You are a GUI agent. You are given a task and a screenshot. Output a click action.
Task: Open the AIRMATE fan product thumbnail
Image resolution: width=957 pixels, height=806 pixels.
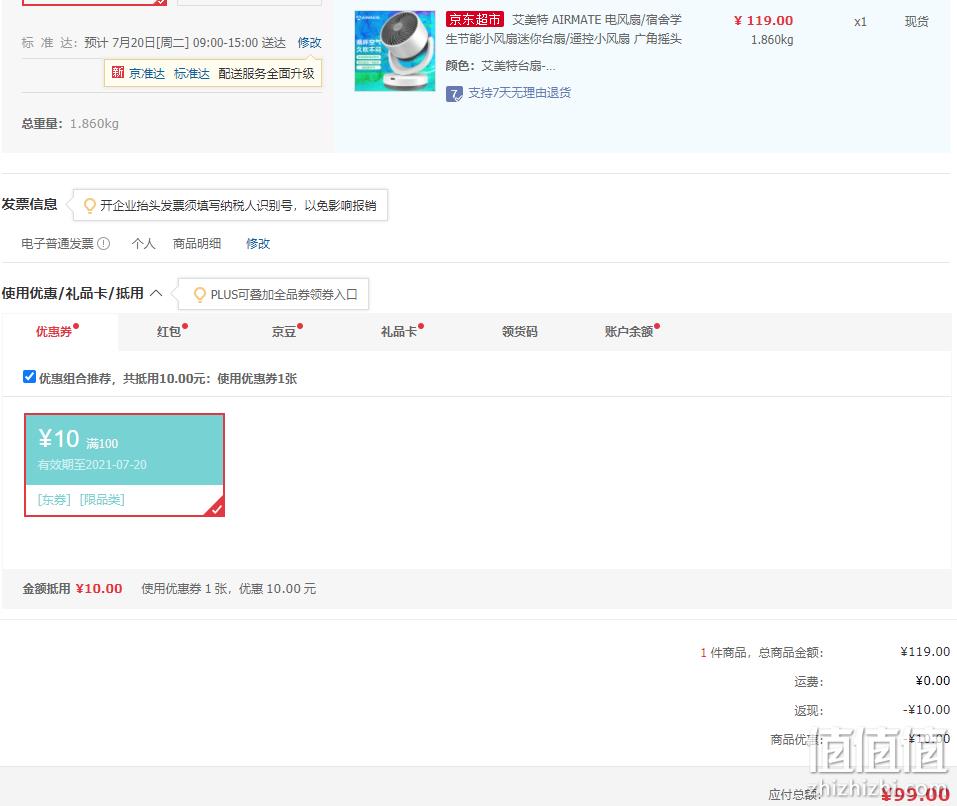pos(395,51)
